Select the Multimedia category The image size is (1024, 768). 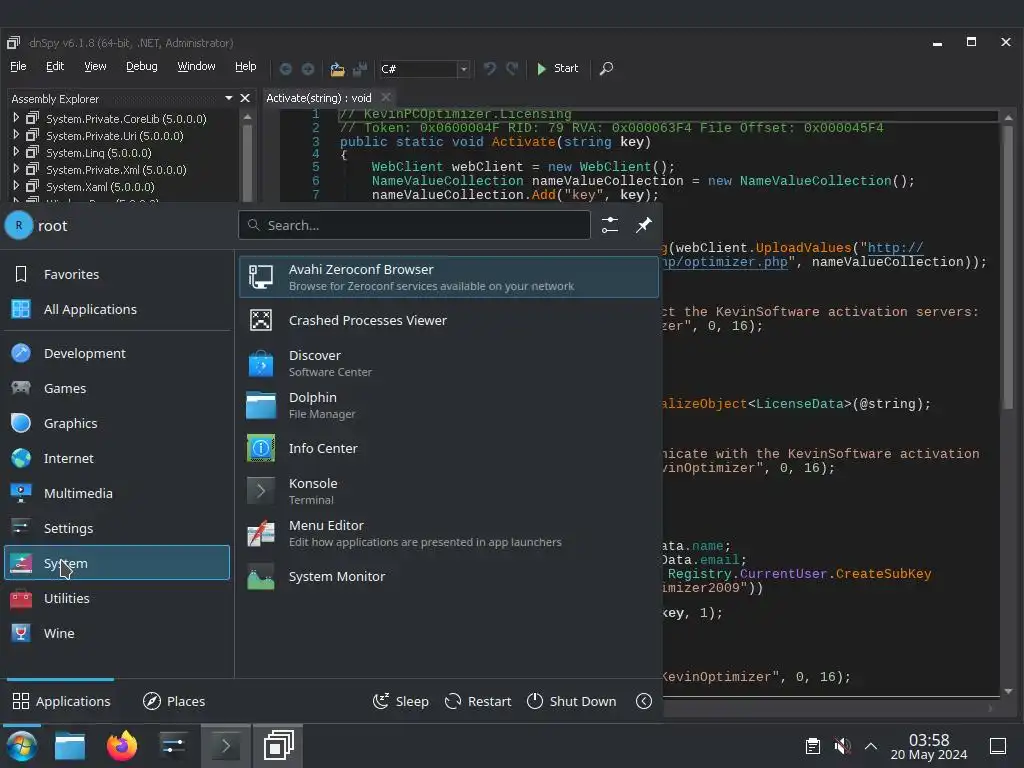(x=117, y=494)
